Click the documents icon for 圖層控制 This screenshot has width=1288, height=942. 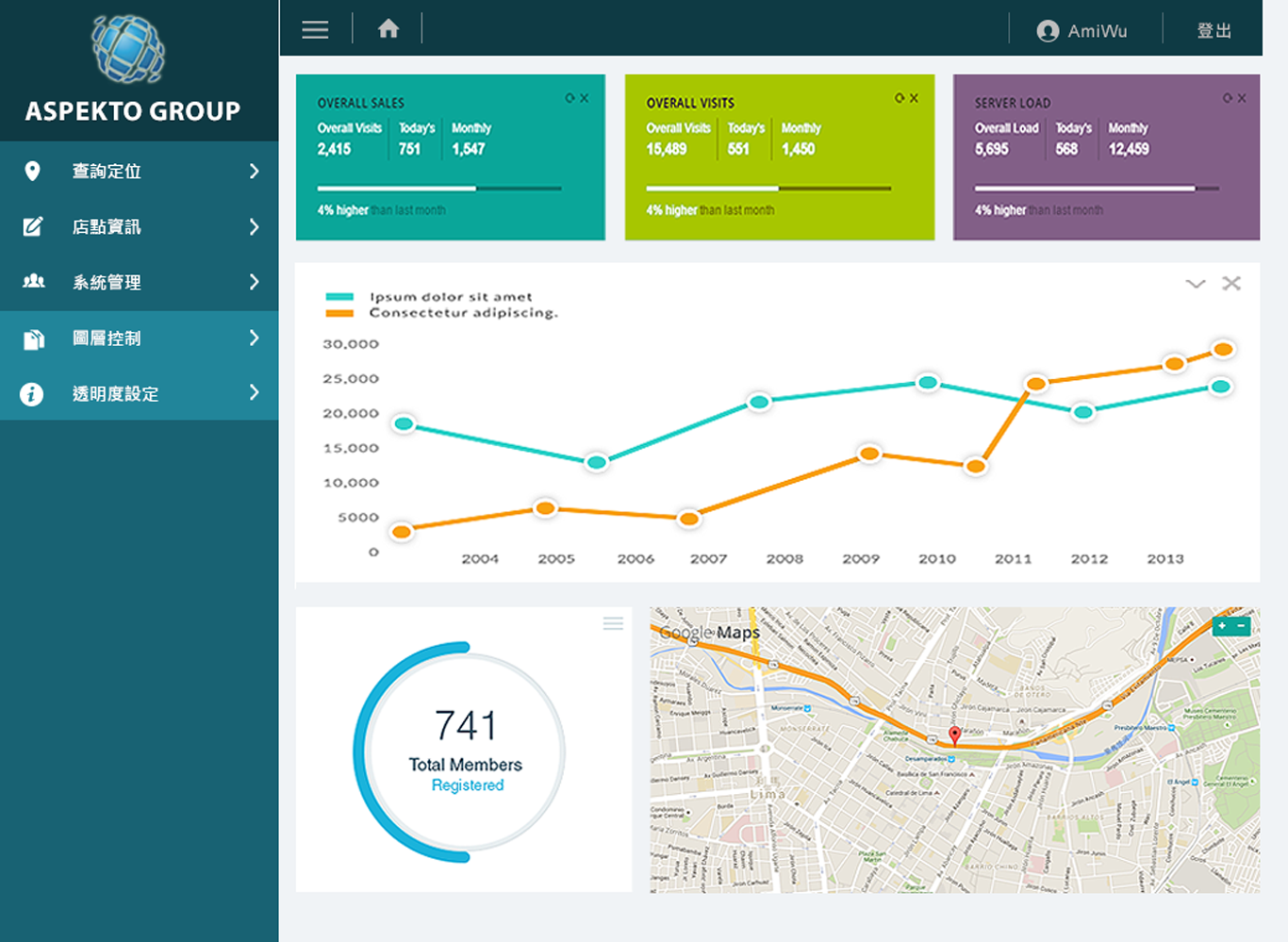point(33,339)
